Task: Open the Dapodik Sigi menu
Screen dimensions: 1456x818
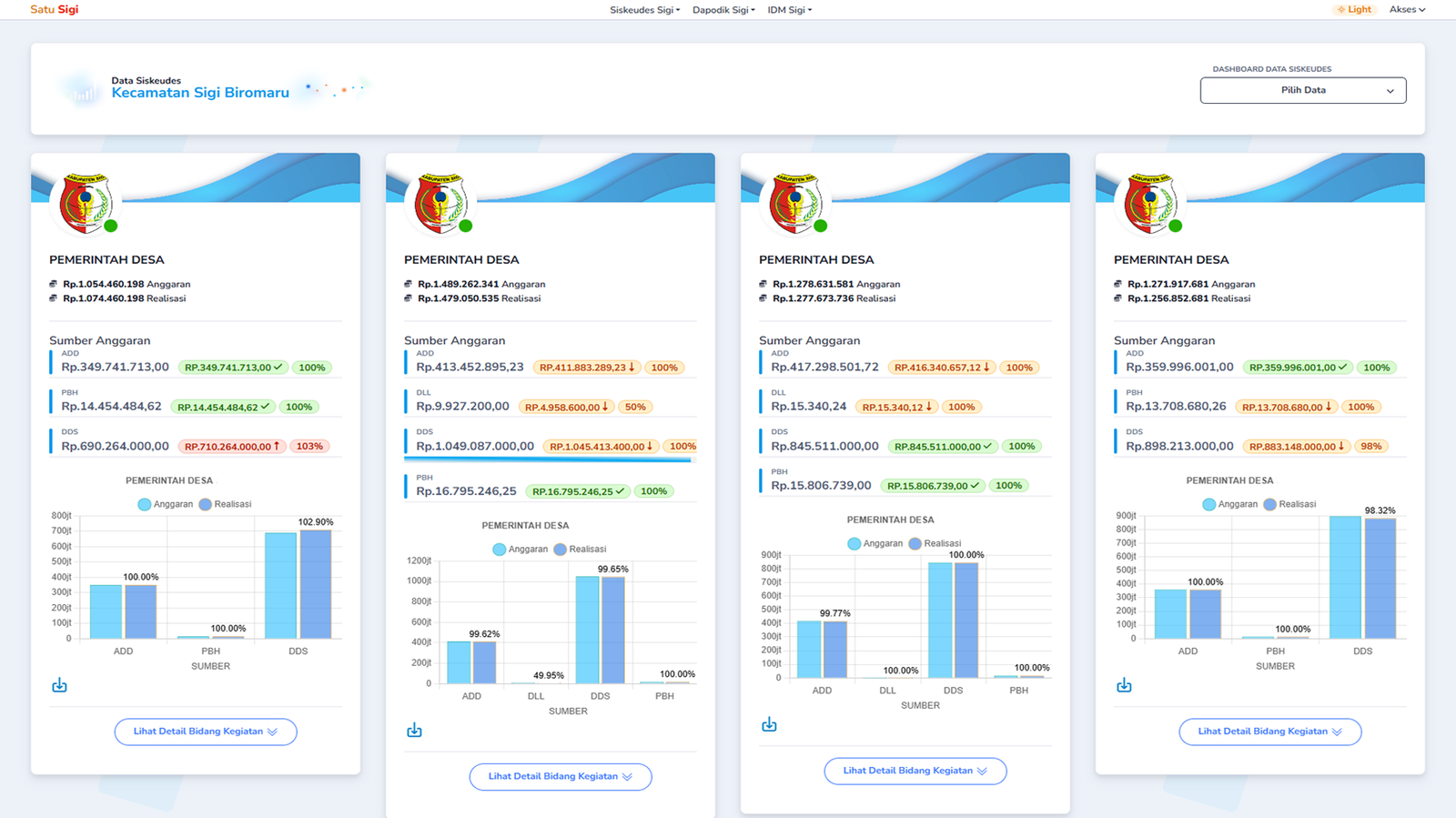Action: (x=723, y=10)
